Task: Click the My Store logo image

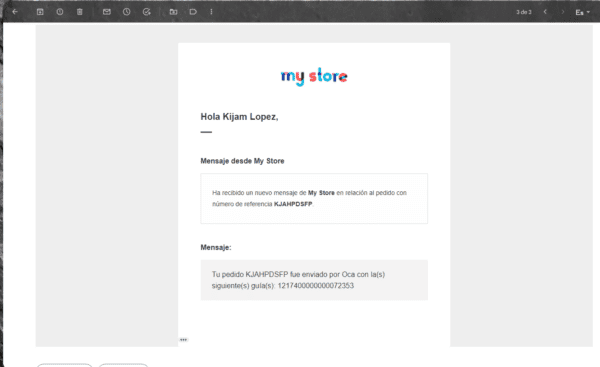Action: click(x=314, y=77)
